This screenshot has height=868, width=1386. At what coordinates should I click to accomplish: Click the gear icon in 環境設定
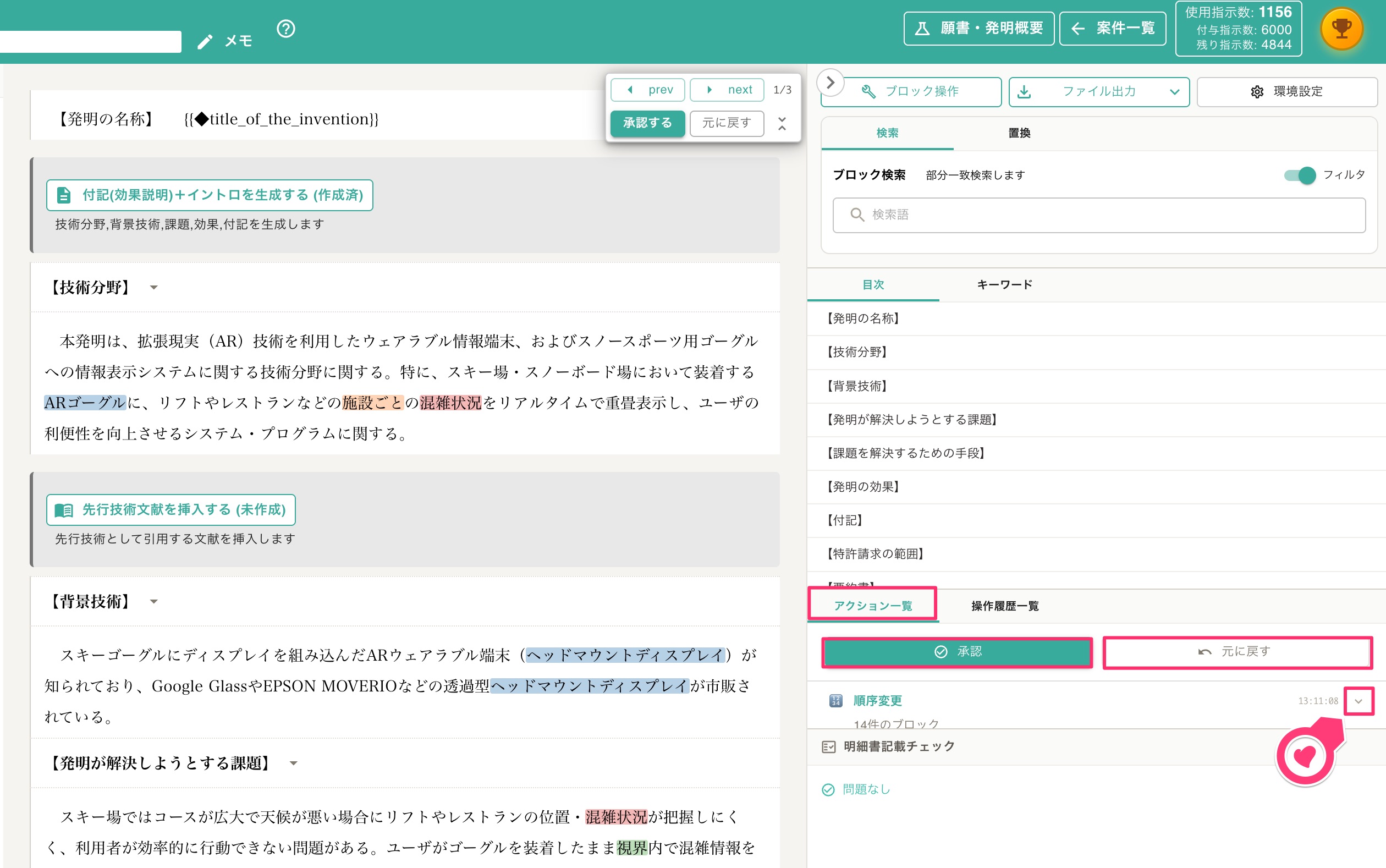1257,92
